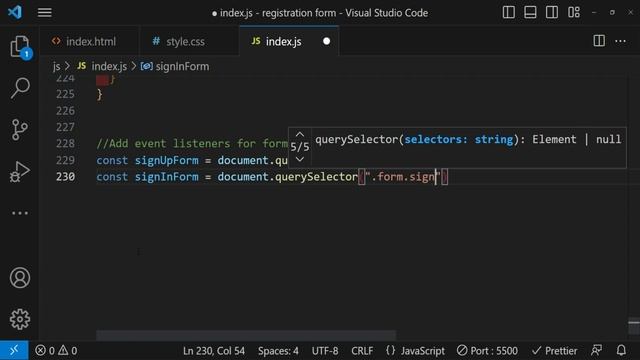Open the Explorer view in the activity bar
640x360 pixels.
click(x=20, y=47)
